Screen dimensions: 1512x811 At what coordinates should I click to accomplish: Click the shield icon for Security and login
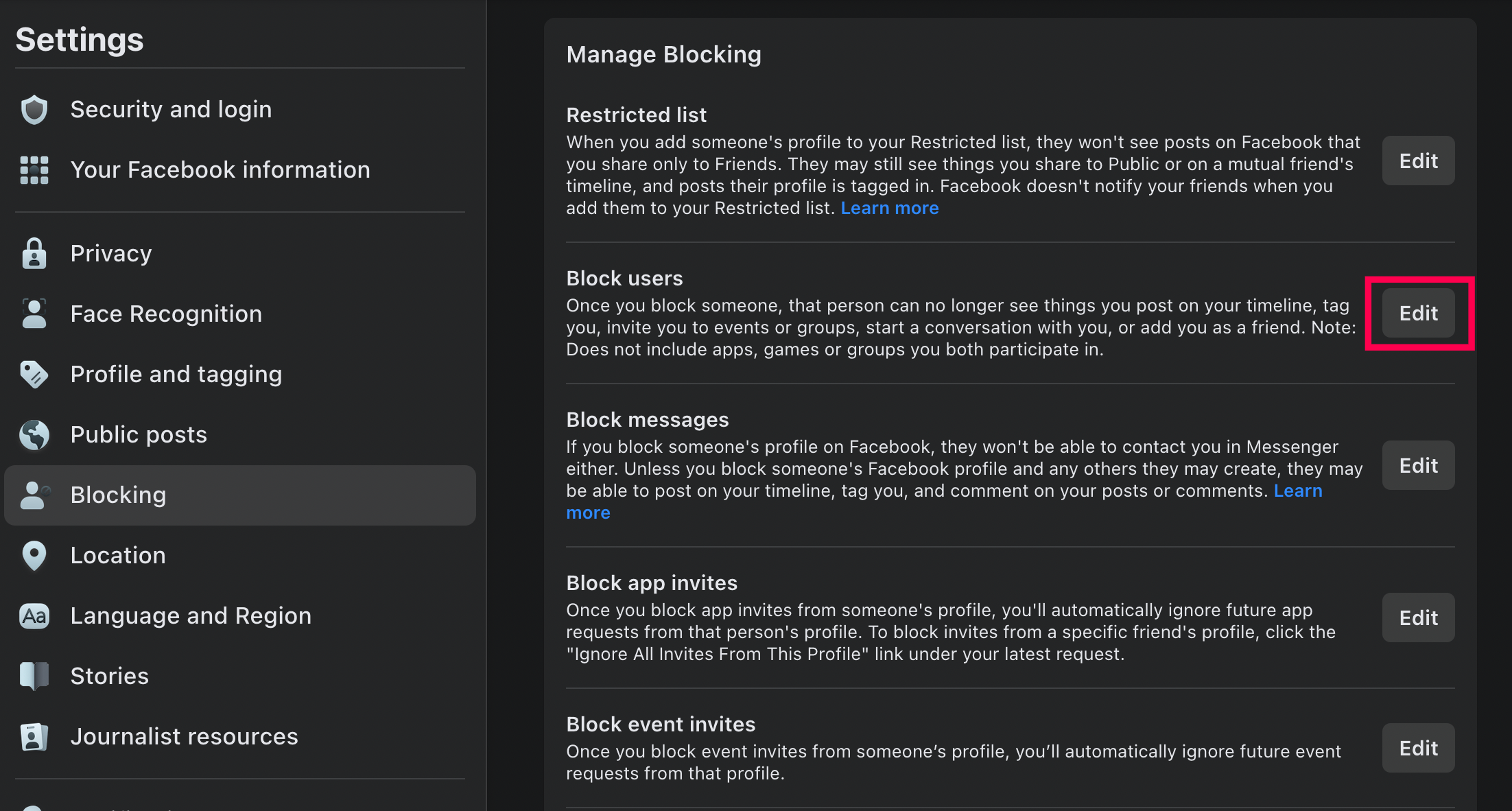pyautogui.click(x=34, y=110)
